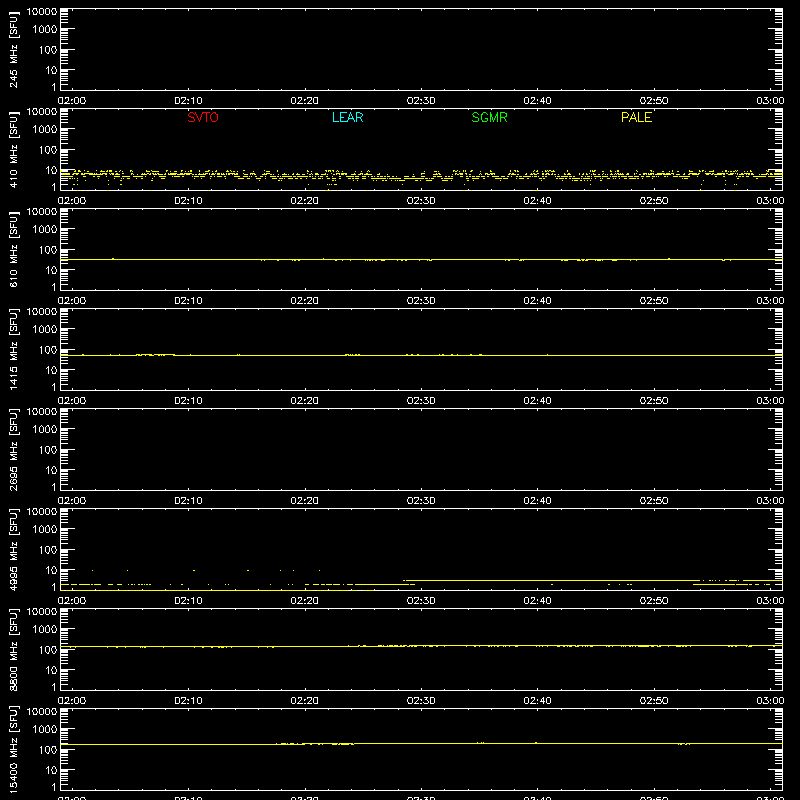Click the yellow trace in the 15400 MHz panel
800x800 pixels.
[421, 744]
